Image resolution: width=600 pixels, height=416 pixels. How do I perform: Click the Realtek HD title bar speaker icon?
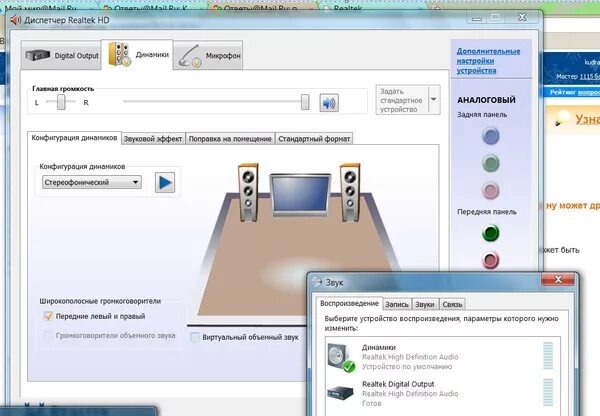(x=16, y=20)
